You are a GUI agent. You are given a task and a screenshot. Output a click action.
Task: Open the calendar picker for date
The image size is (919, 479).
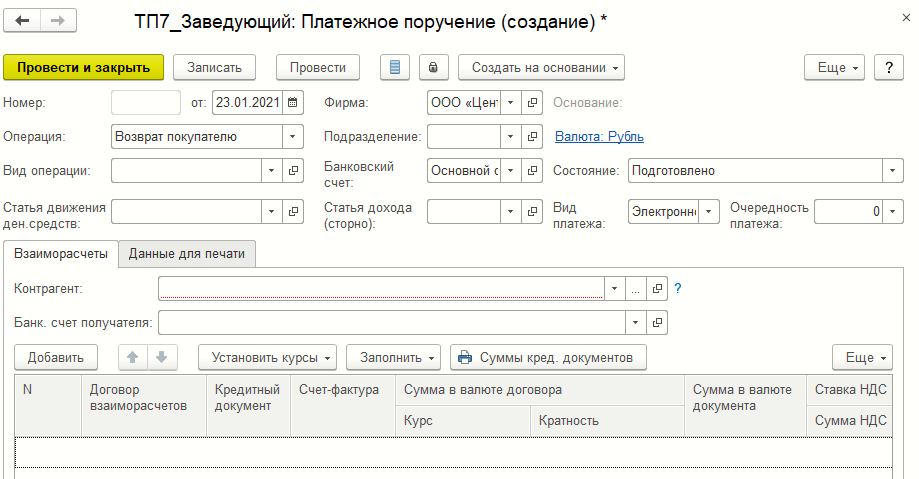coord(293,102)
